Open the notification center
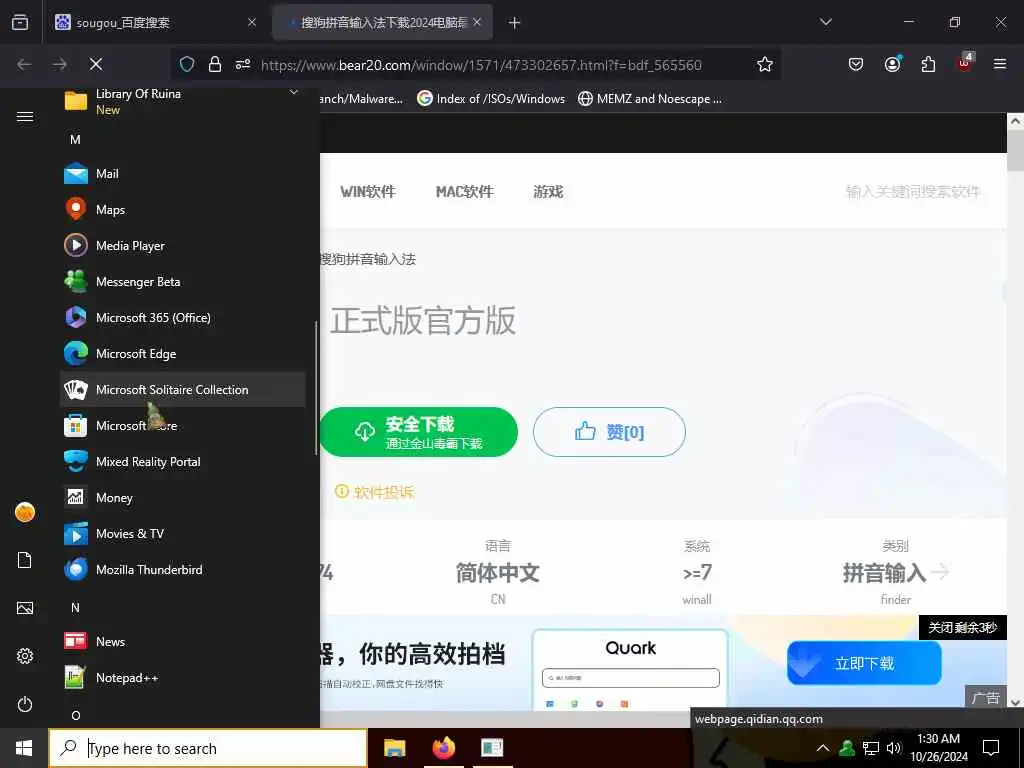This screenshot has height=768, width=1024. 991,748
